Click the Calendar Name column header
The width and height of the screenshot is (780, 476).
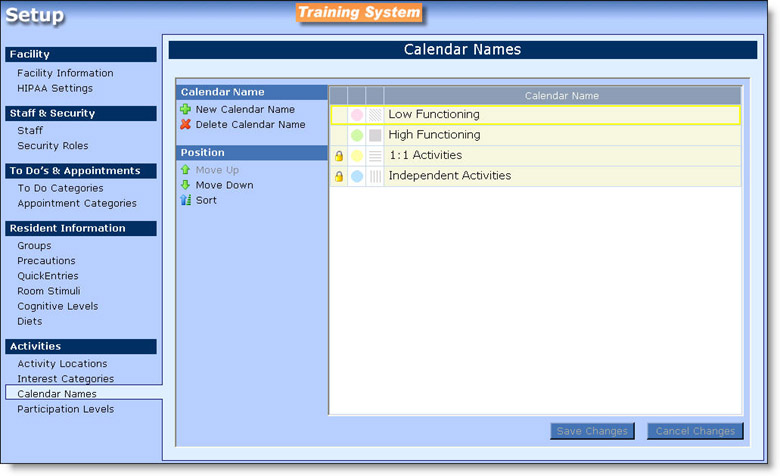click(562, 95)
